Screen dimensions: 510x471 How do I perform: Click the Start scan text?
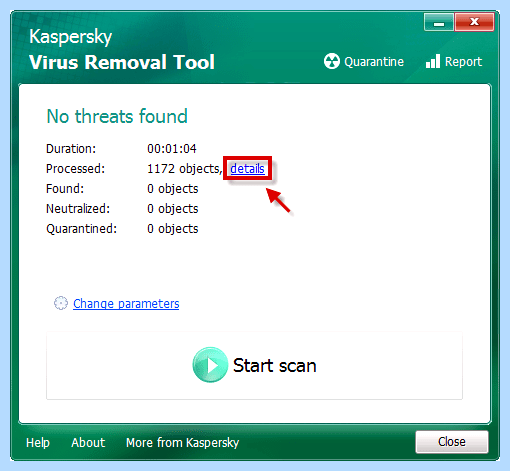[274, 365]
